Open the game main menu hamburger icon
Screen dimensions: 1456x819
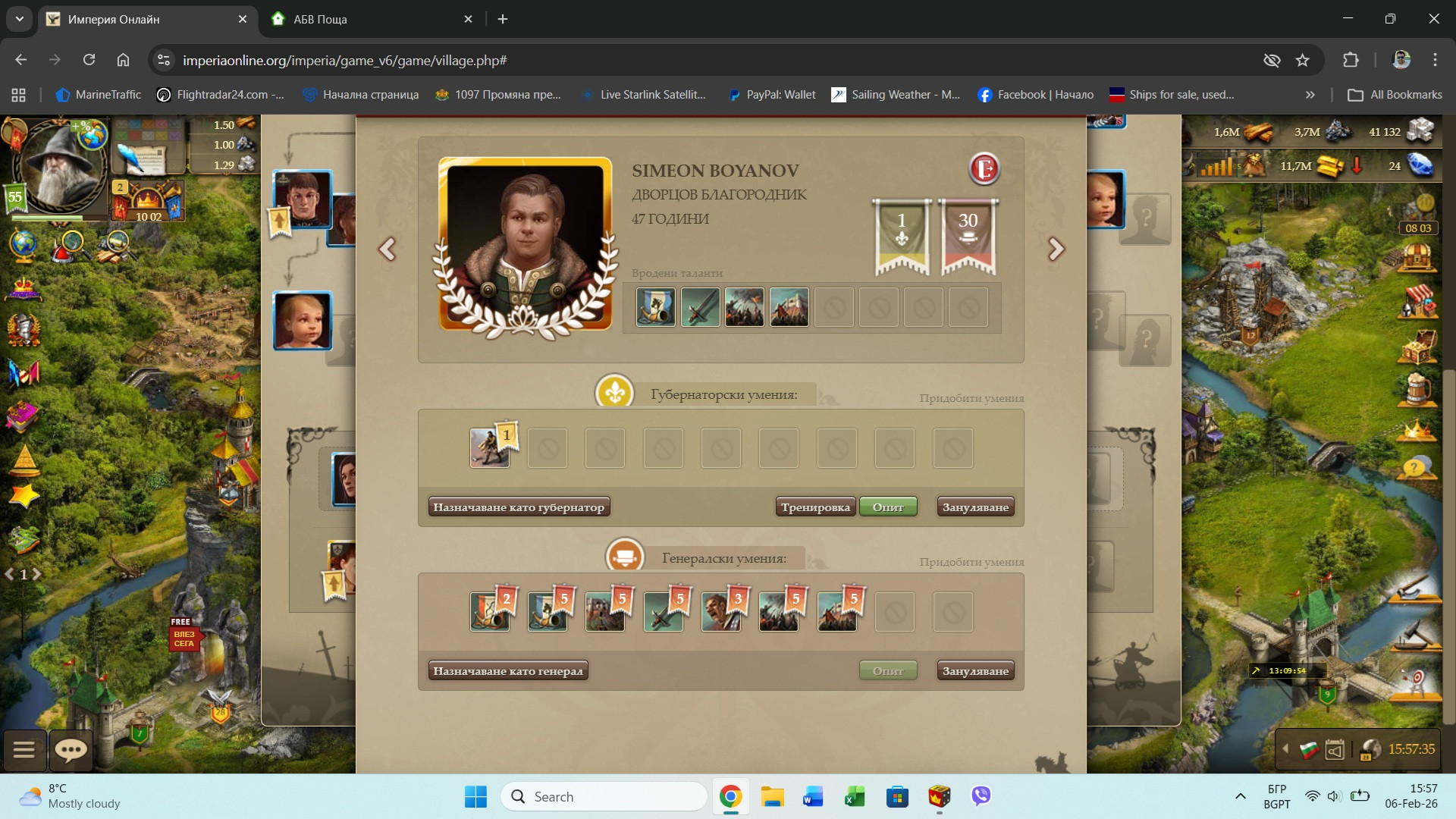click(x=24, y=750)
